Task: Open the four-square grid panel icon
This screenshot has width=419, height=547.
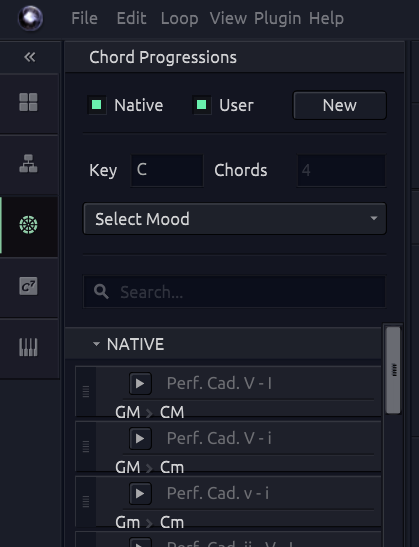Action: pos(28,102)
